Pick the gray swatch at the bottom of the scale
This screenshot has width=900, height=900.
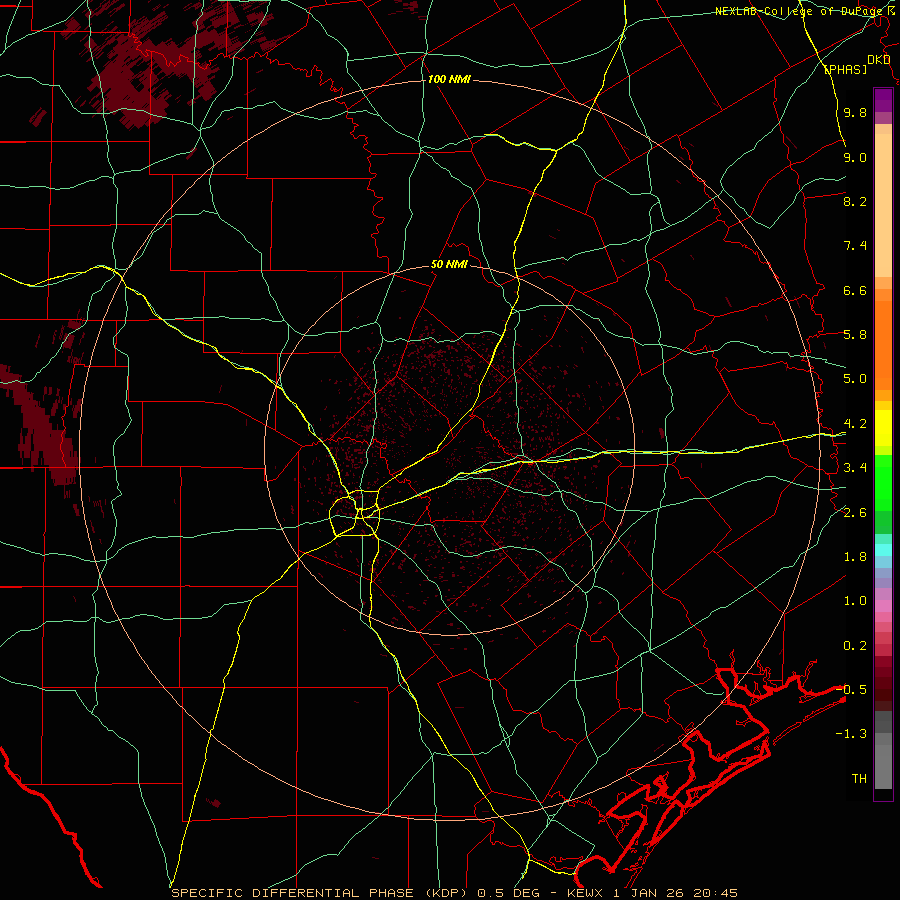(x=883, y=766)
